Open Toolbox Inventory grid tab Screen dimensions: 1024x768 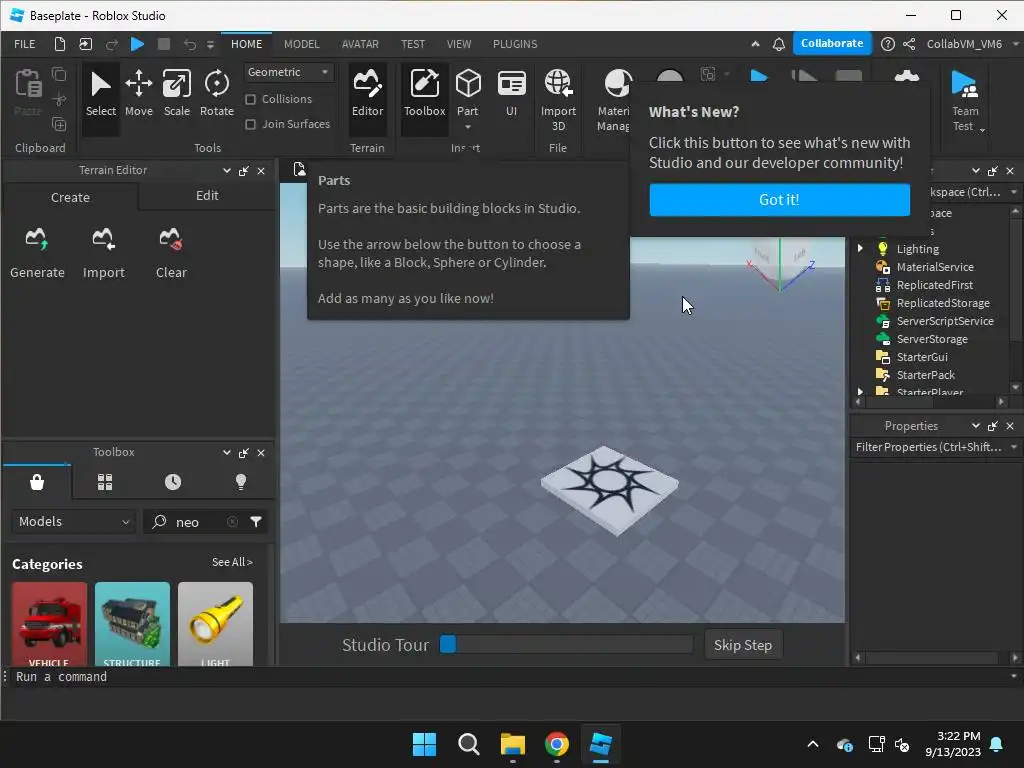pos(105,482)
